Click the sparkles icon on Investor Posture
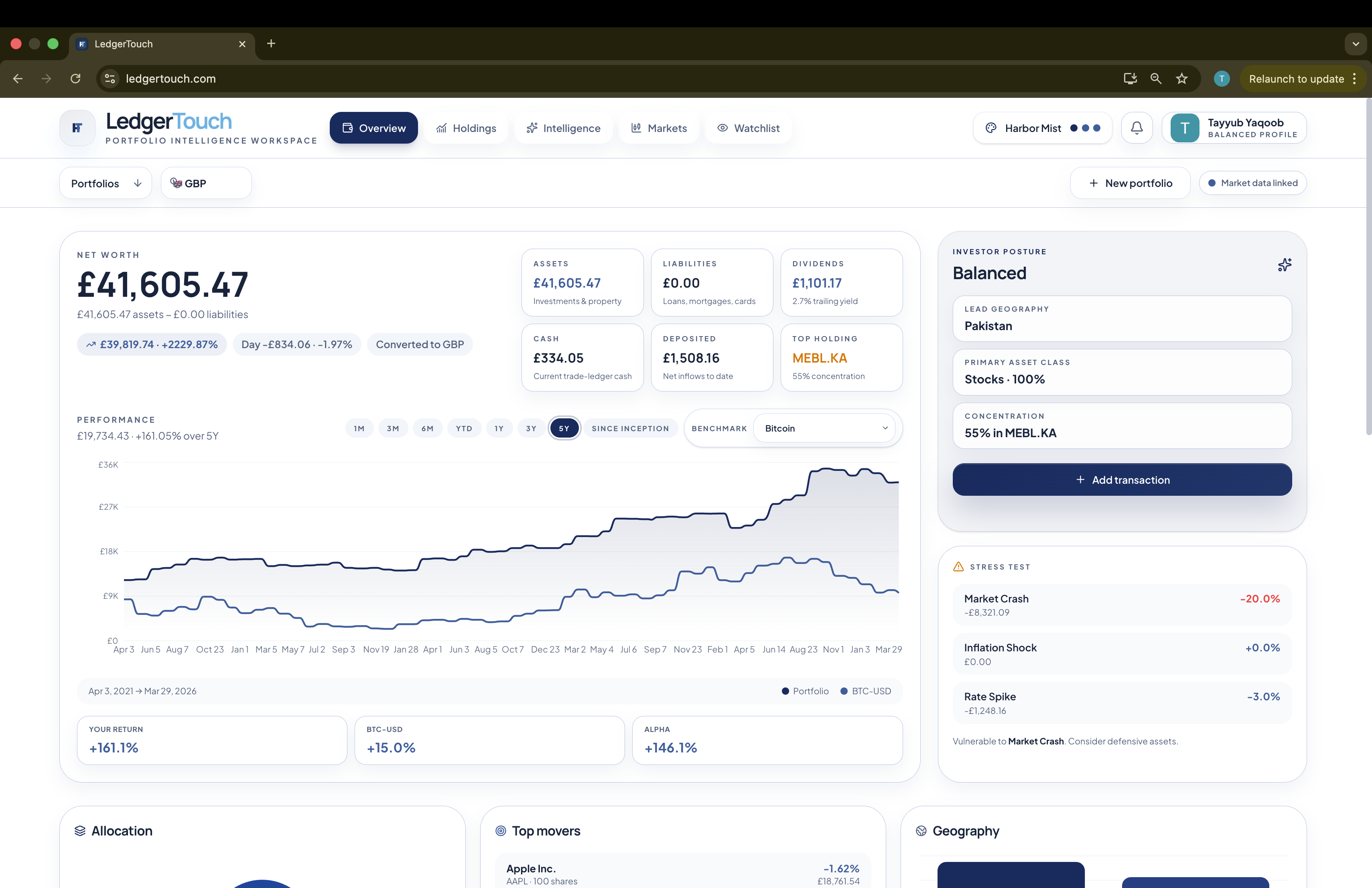Screen dimensions: 1372x888 click(x=1285, y=265)
